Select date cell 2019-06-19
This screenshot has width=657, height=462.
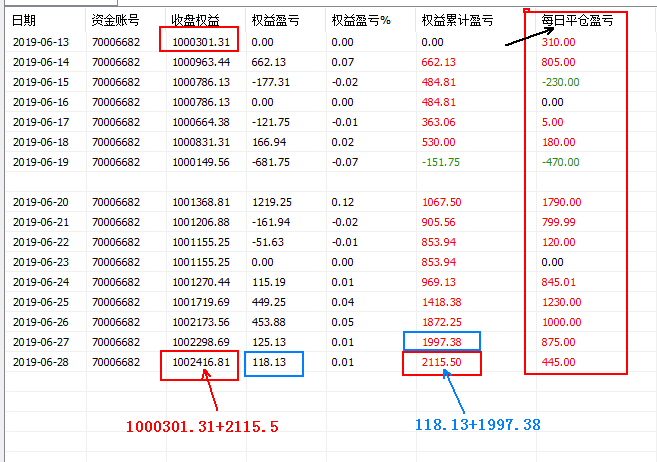click(41, 162)
